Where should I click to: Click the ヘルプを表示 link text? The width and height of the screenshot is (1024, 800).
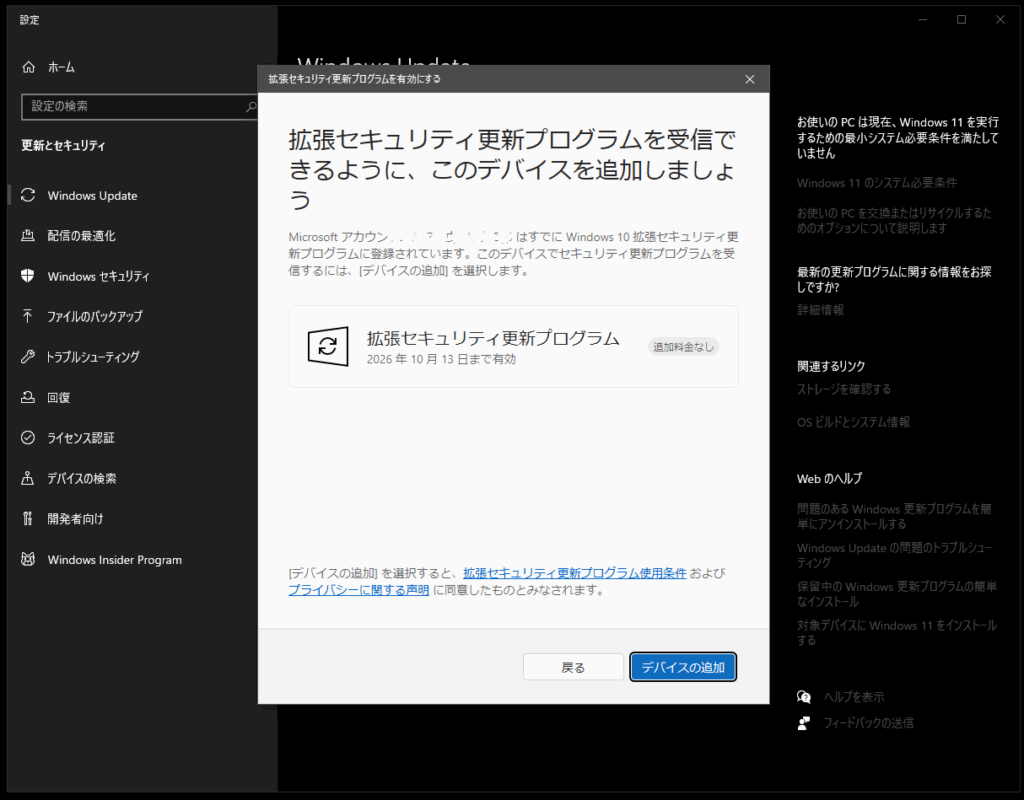pos(854,697)
